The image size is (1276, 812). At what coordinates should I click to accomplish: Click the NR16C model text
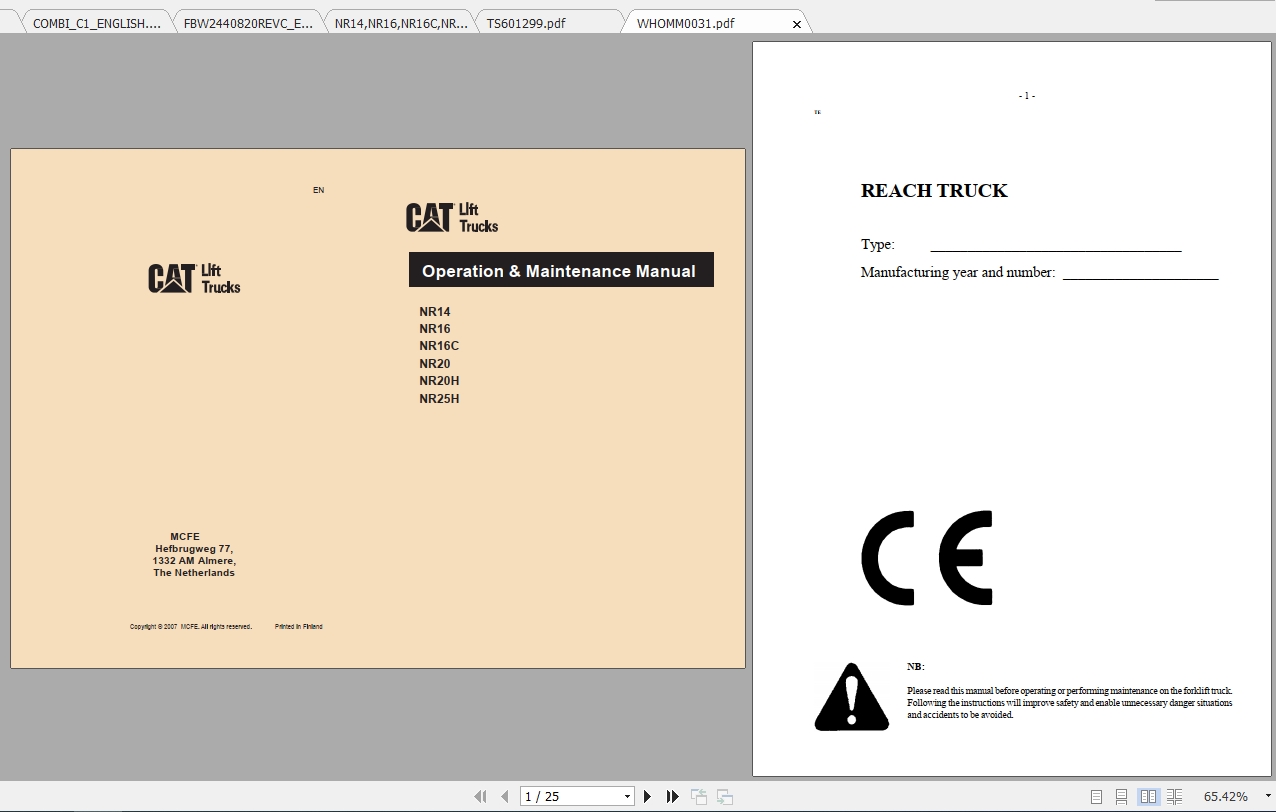(x=439, y=346)
